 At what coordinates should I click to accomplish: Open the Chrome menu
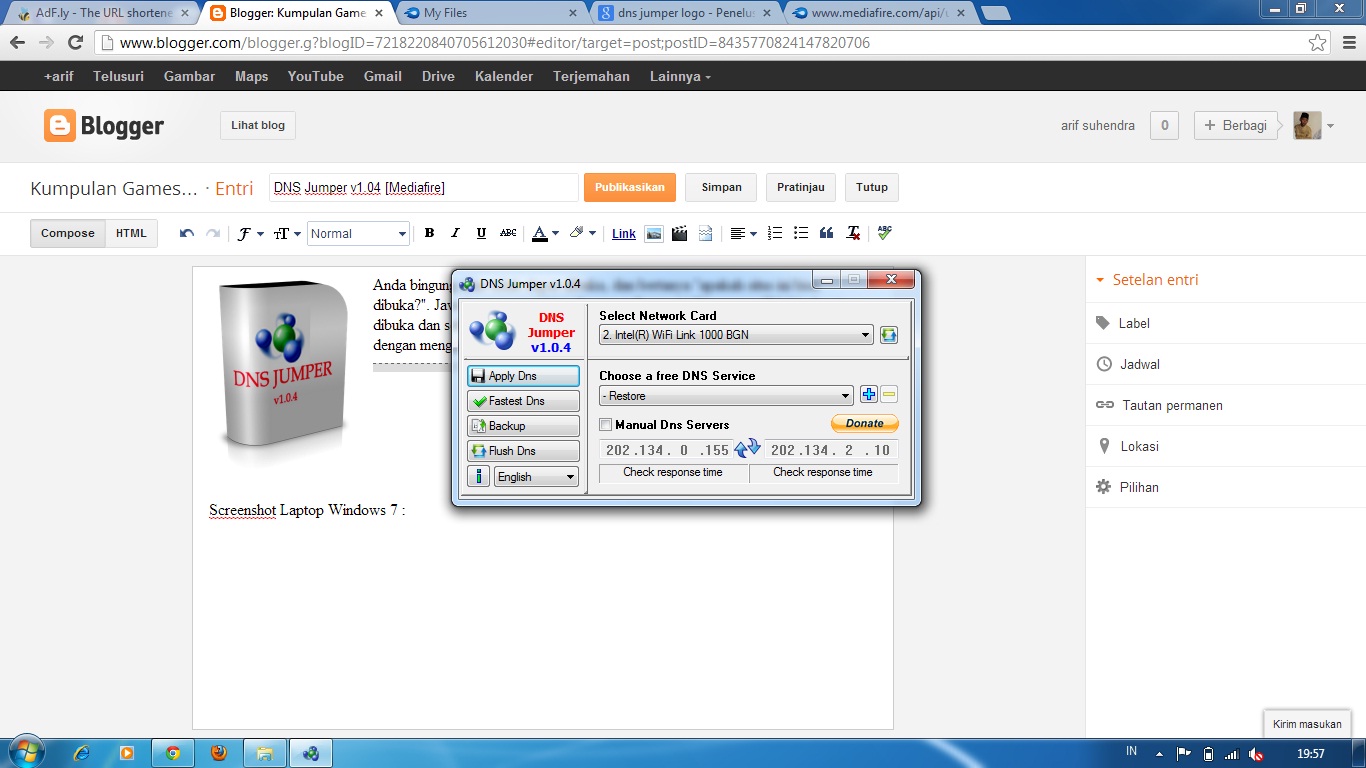[1349, 43]
